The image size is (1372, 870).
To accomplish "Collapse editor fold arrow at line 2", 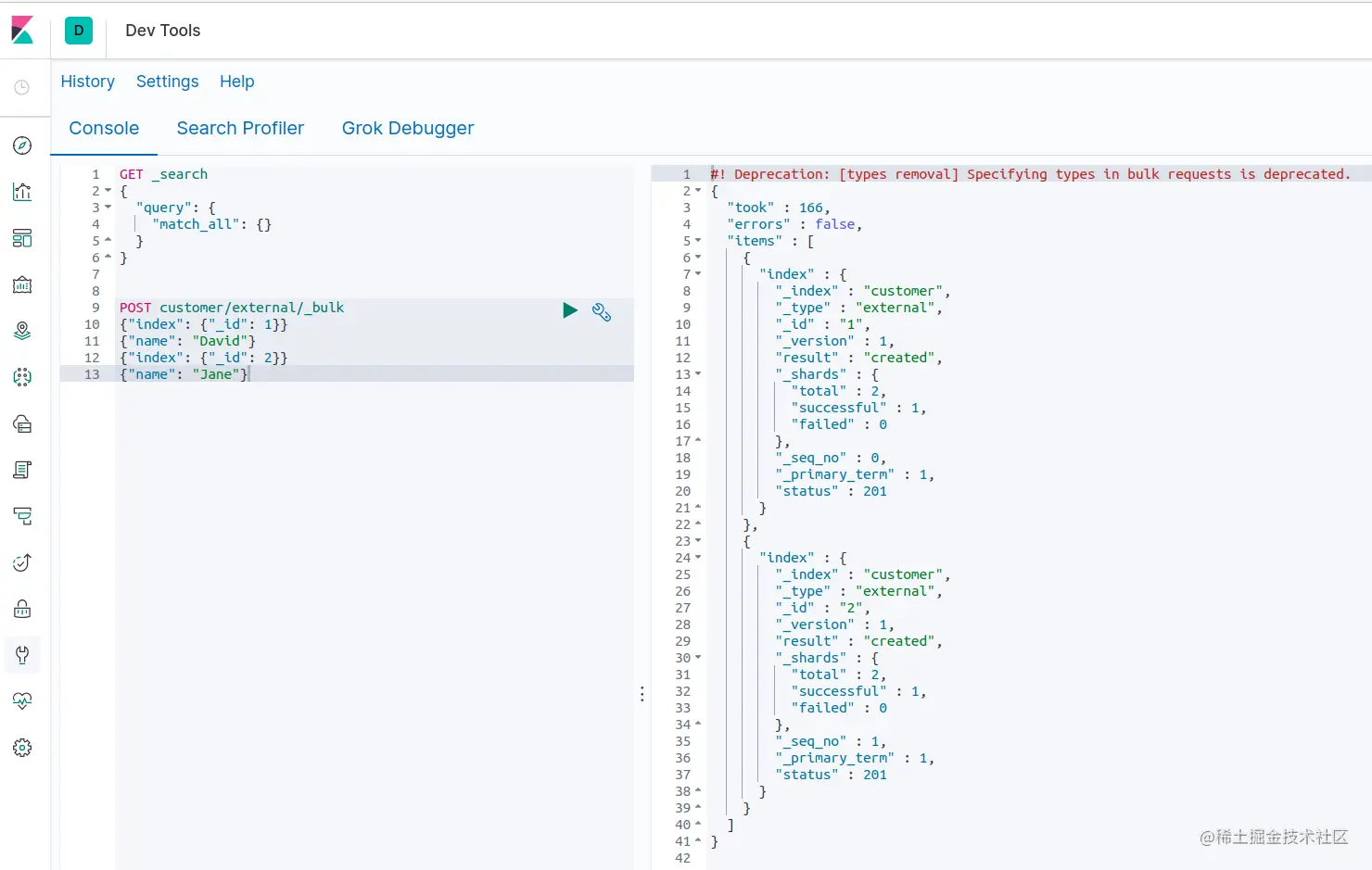I will [108, 191].
